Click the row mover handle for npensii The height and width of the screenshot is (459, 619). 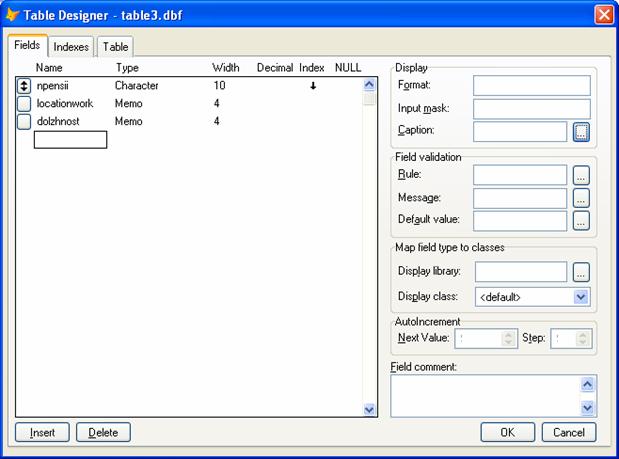pos(25,86)
